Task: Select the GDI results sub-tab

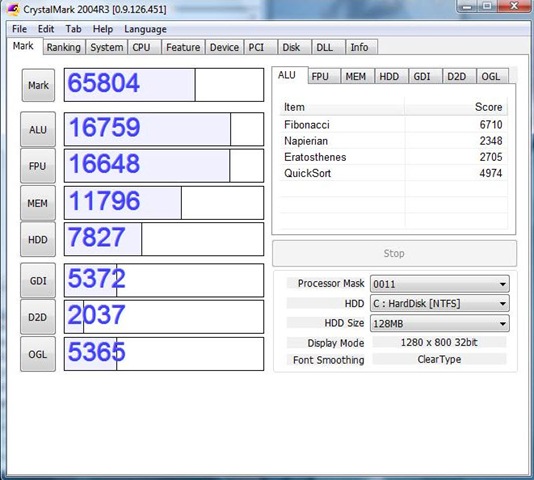Action: tap(425, 76)
